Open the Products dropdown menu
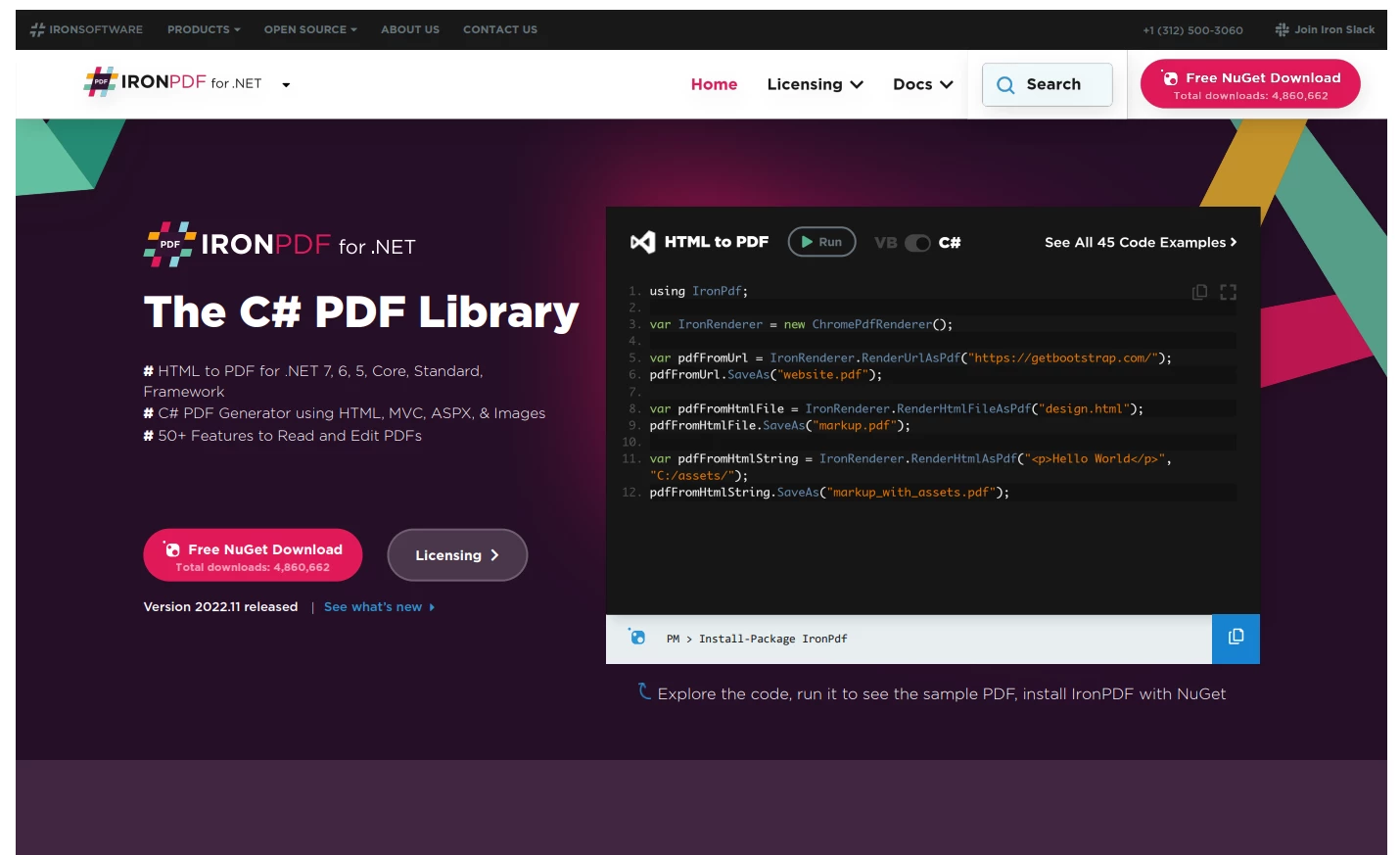Viewport: 1400px width, 855px height. (204, 29)
